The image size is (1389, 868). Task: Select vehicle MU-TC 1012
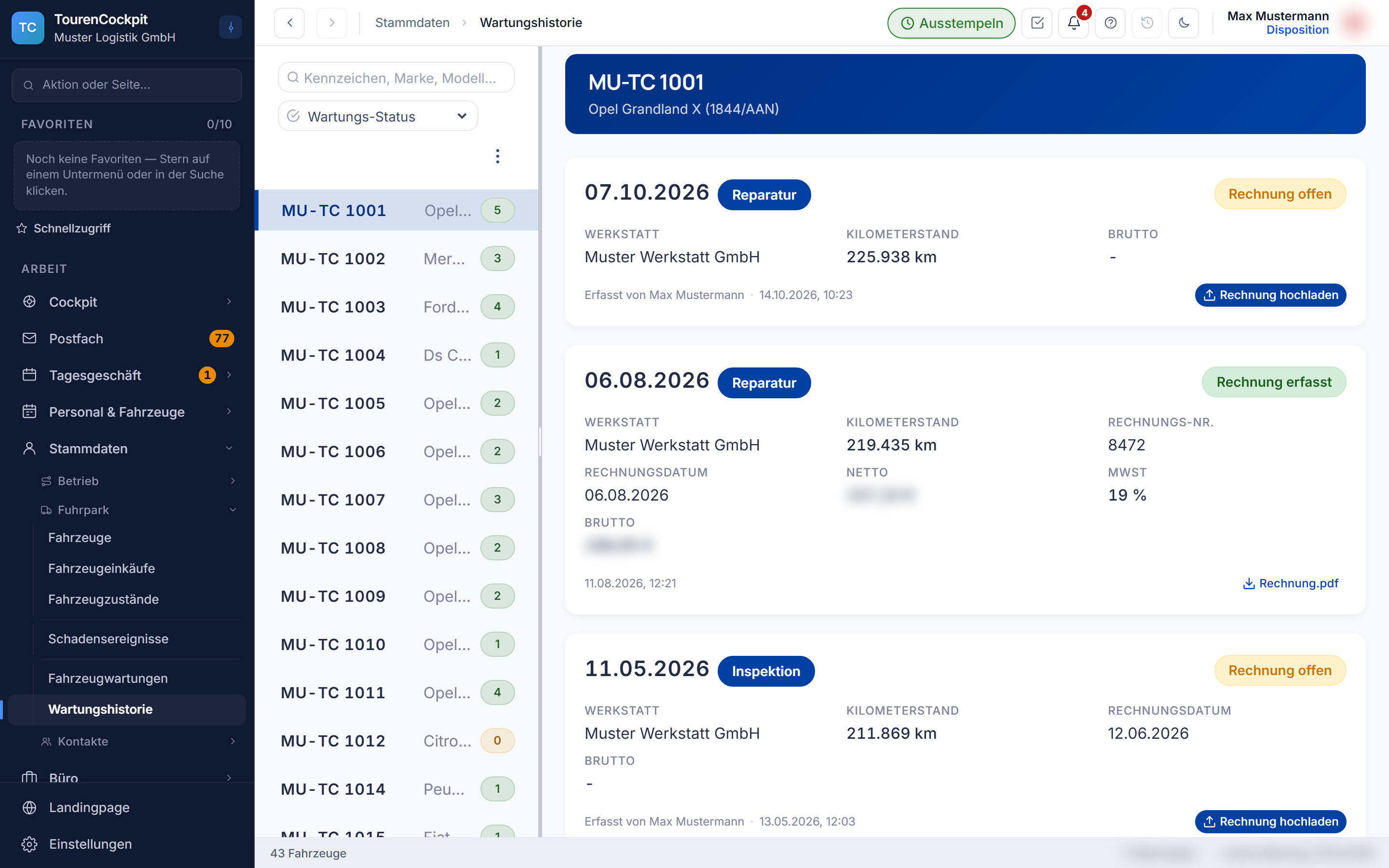(x=396, y=741)
